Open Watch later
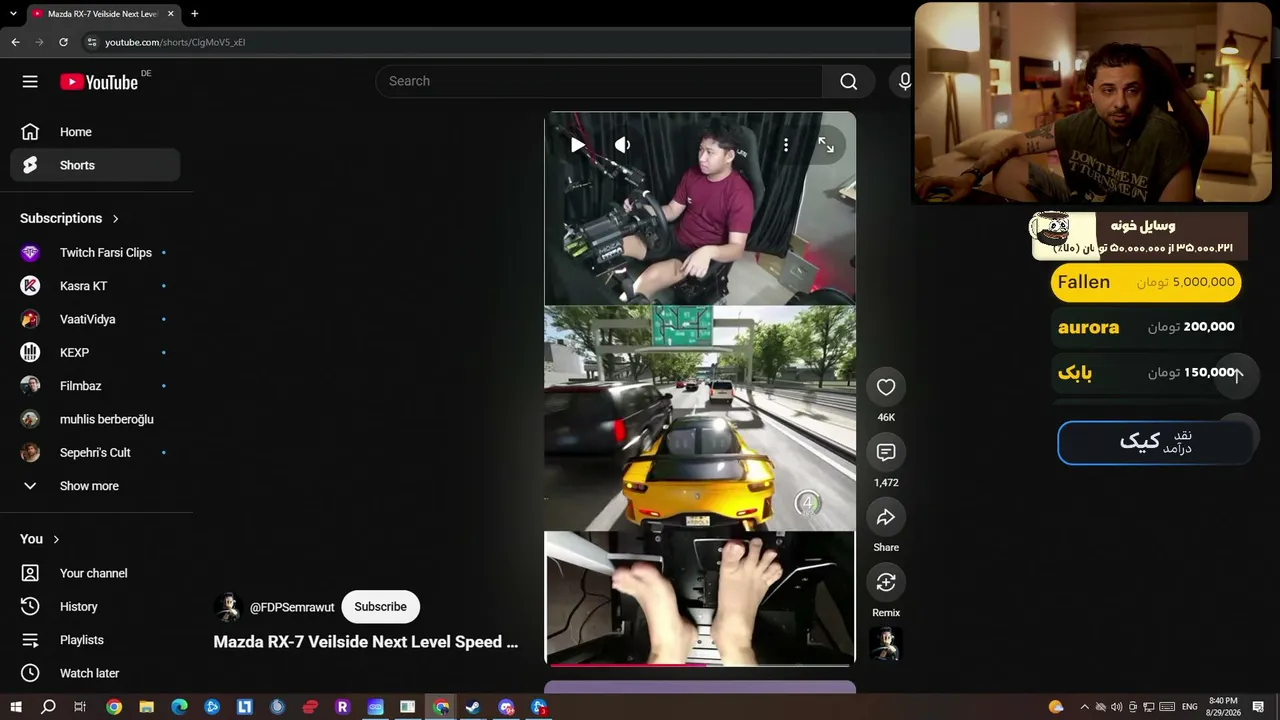 [95, 673]
